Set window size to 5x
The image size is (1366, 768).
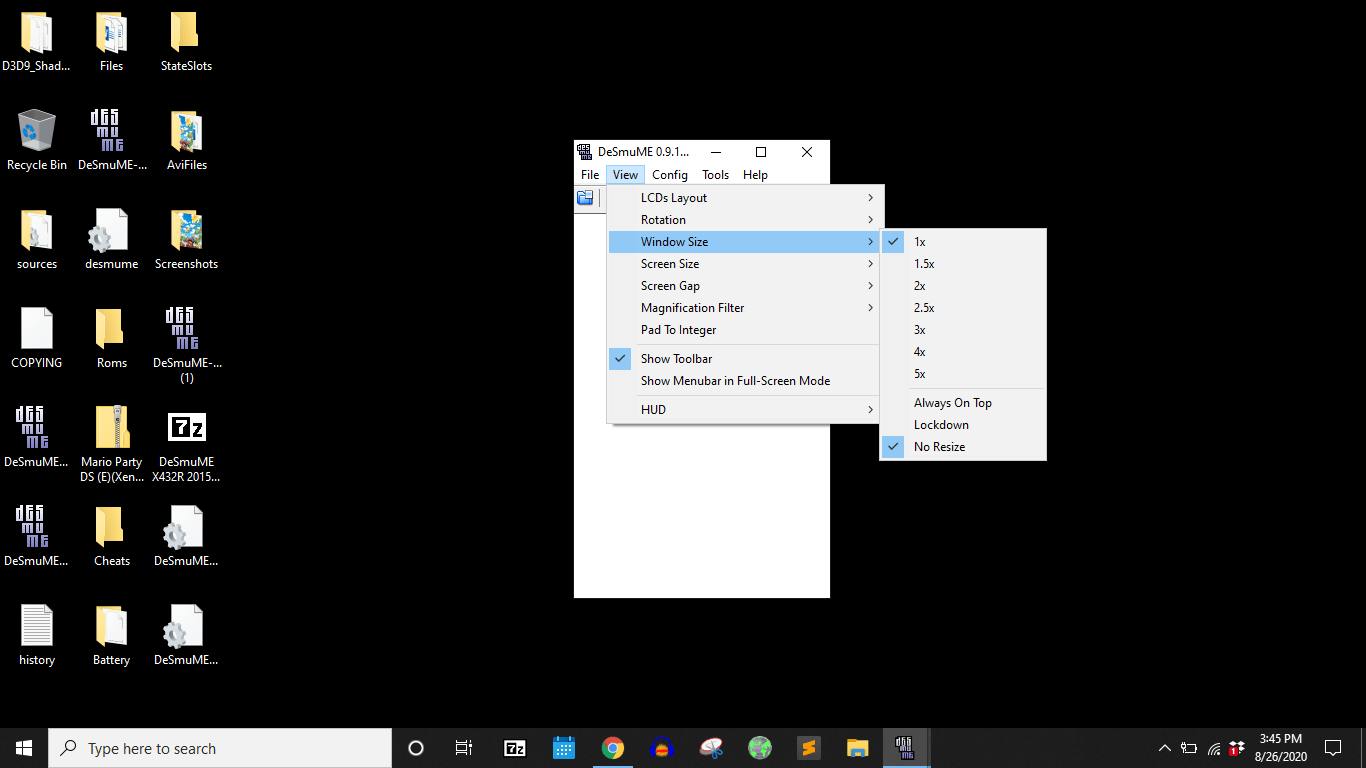point(963,374)
